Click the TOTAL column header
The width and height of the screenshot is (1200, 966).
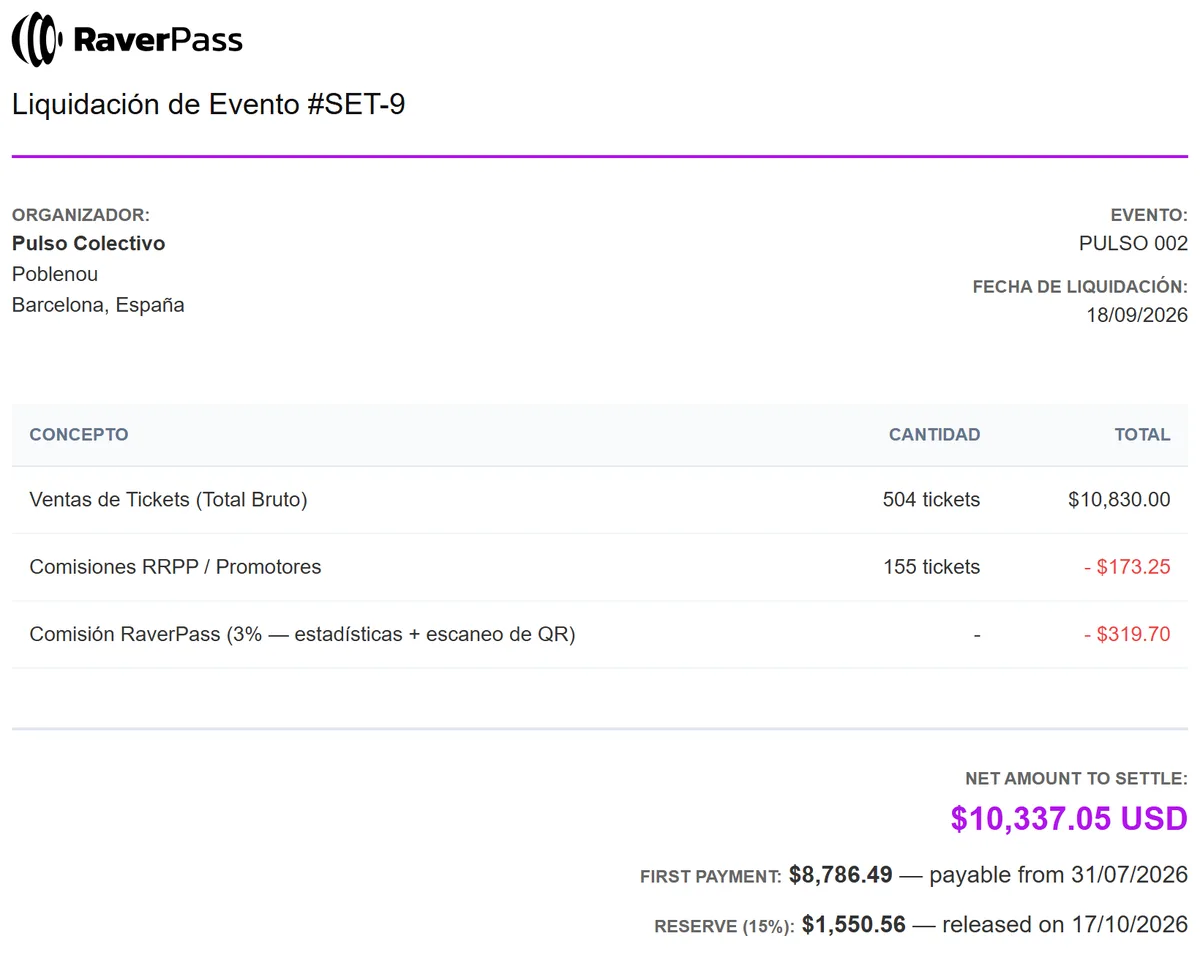tap(1142, 435)
